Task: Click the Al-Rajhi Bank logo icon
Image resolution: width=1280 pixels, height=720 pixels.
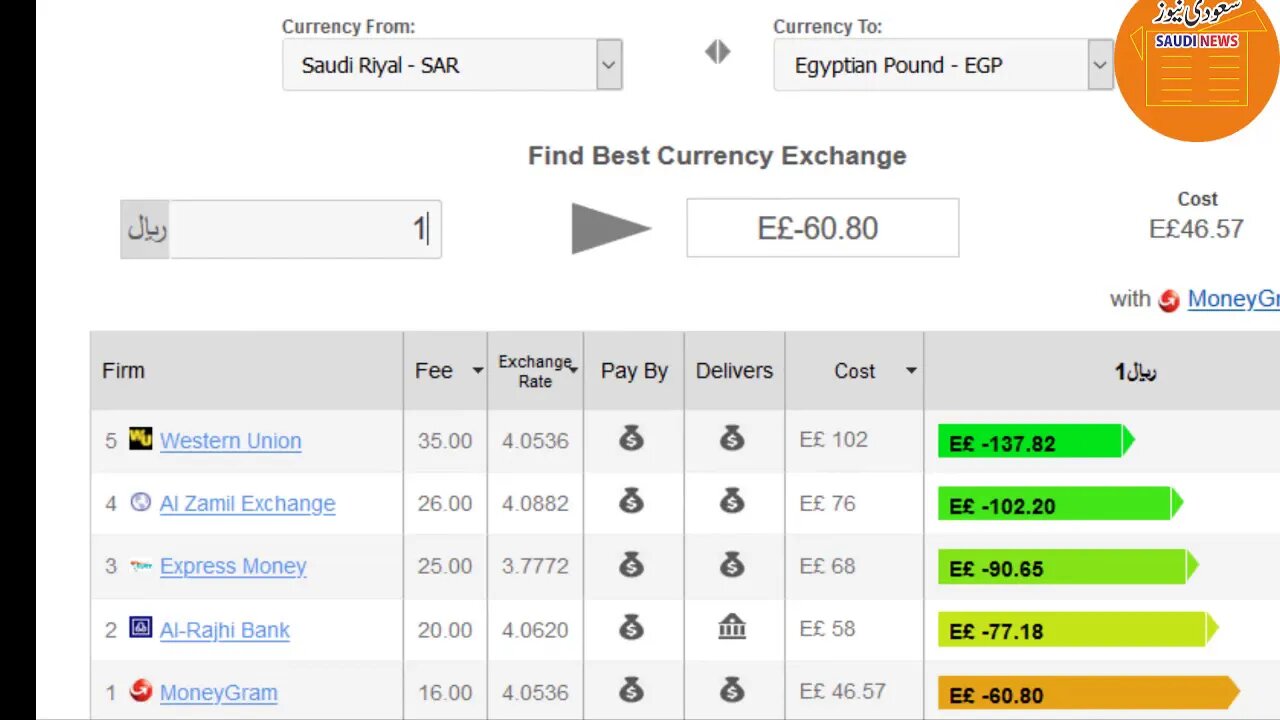Action: pos(141,628)
